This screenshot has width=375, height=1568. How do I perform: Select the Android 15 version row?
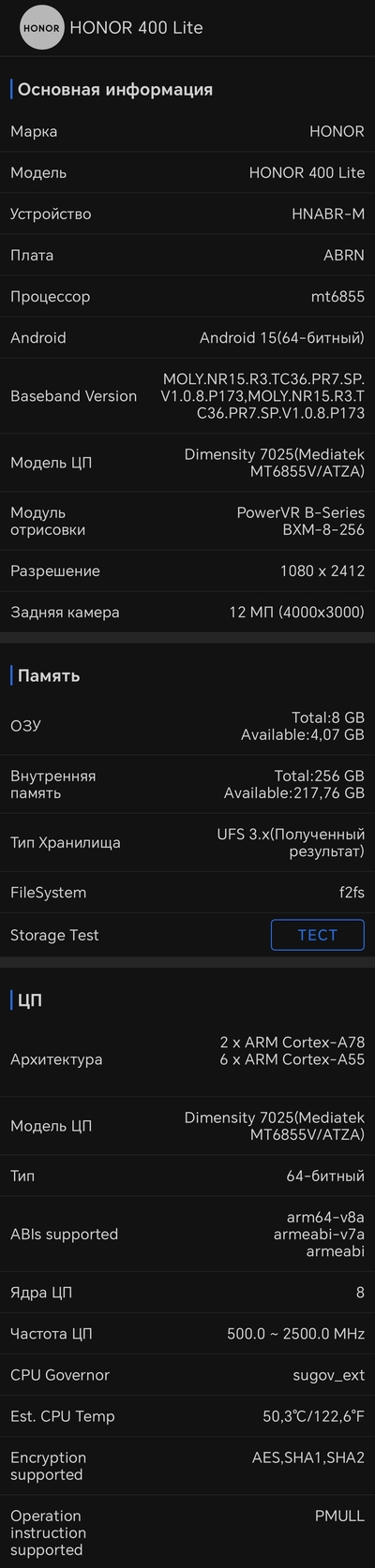[x=187, y=337]
